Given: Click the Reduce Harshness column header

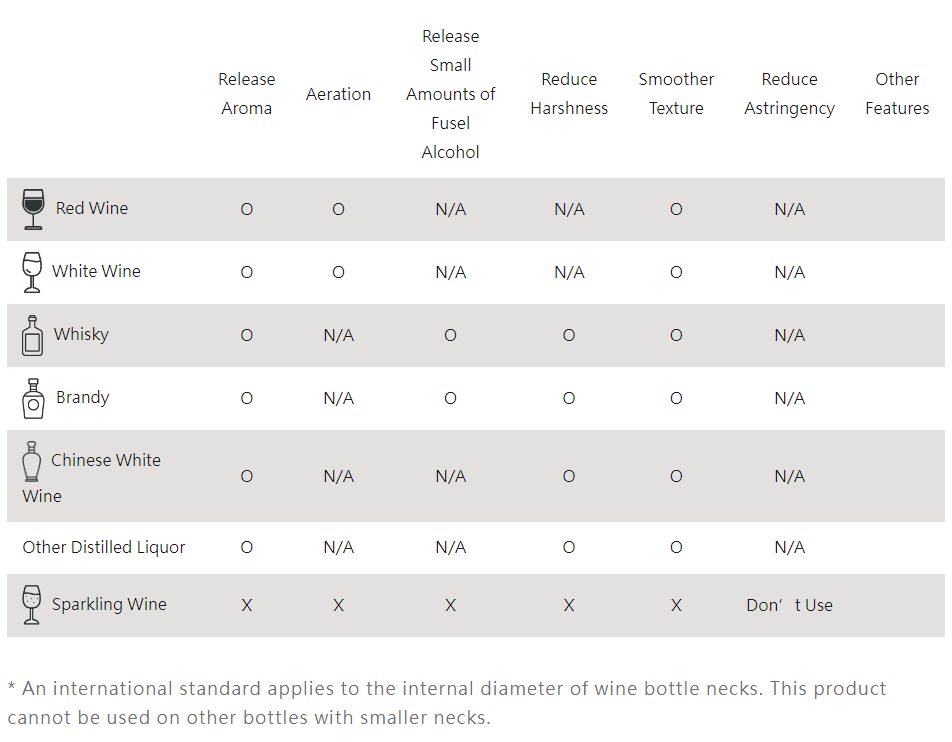Looking at the screenshot, I should click(x=569, y=94).
